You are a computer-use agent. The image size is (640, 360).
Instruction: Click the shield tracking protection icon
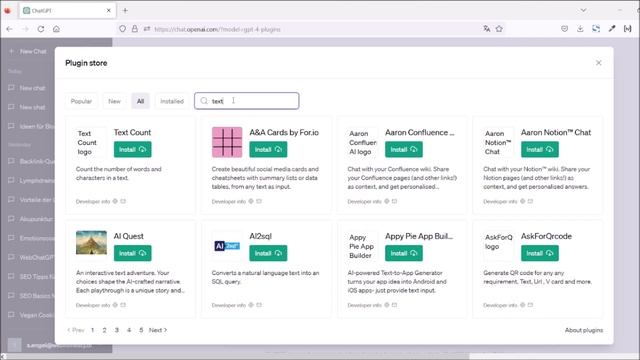[122, 29]
